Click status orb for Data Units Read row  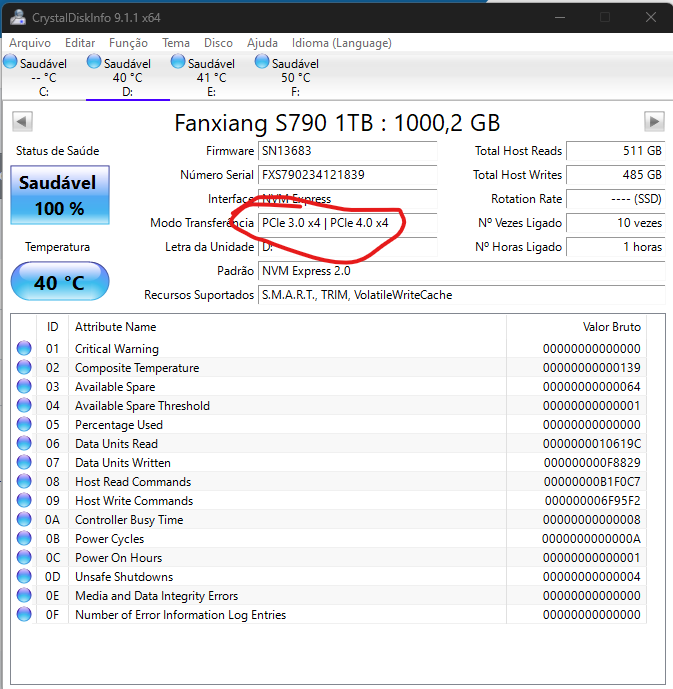click(24, 443)
